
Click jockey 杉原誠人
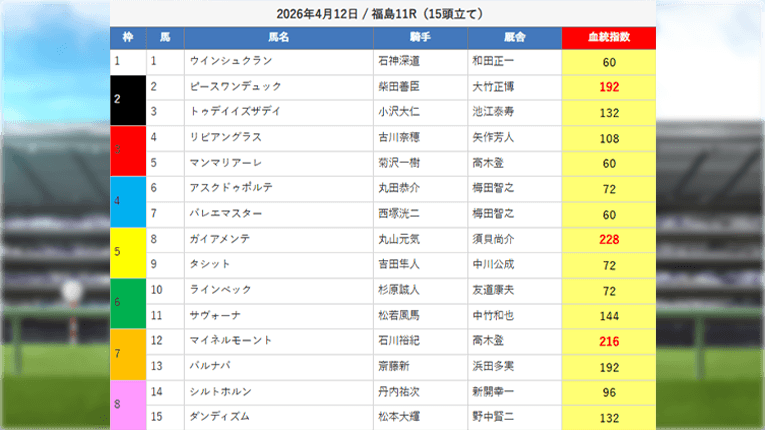pyautogui.click(x=399, y=290)
